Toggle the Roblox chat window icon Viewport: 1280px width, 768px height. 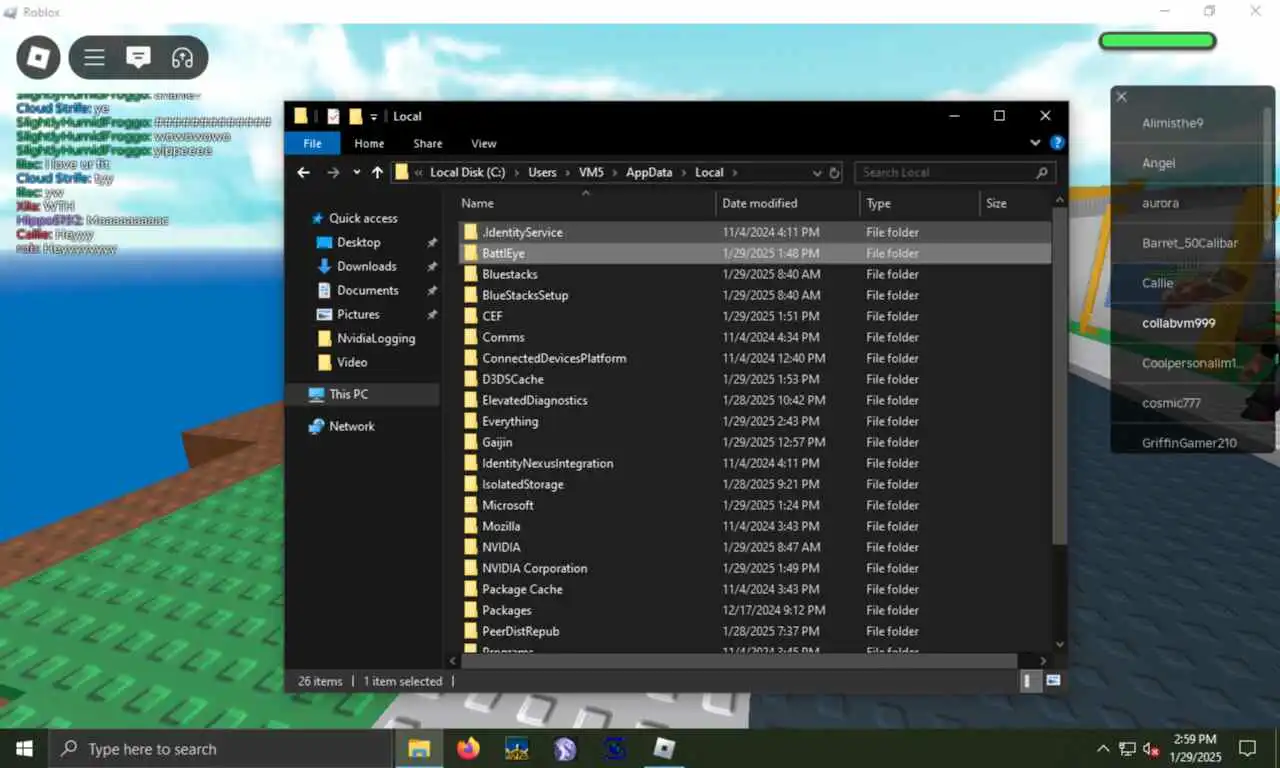pyautogui.click(x=138, y=58)
